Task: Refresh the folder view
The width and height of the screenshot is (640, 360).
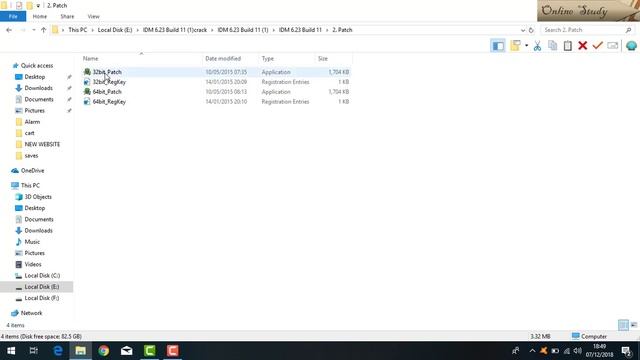Action: click(x=531, y=30)
